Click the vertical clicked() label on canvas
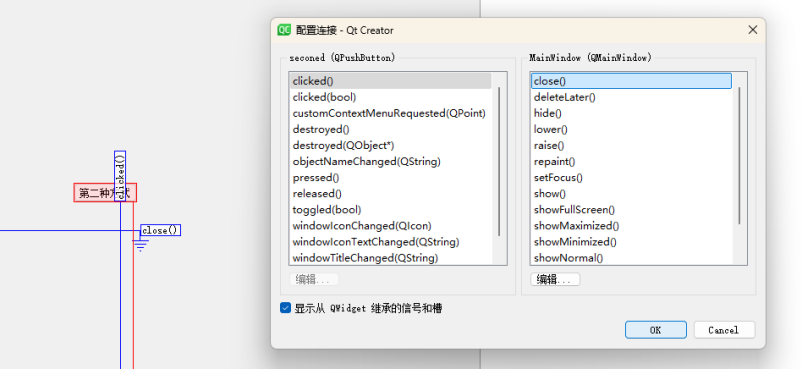Viewport: 802px width, 369px height. [120, 176]
